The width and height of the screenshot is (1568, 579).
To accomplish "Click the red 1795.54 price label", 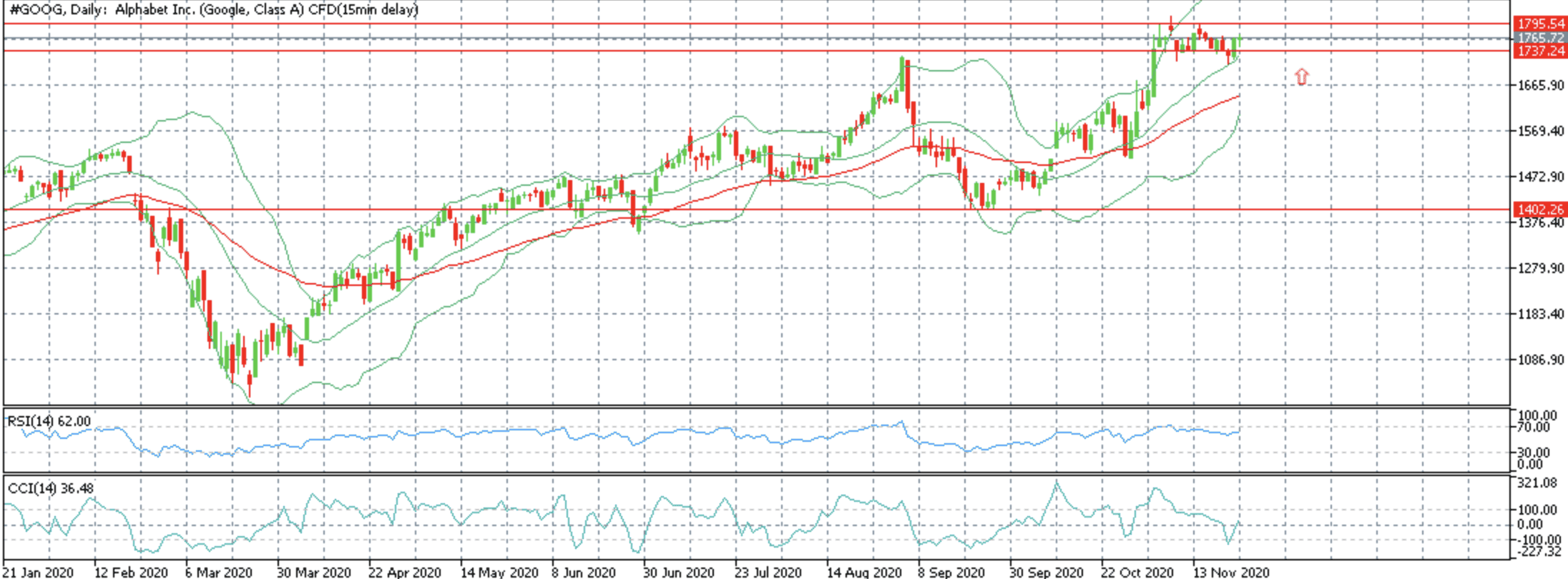I will [x=1540, y=24].
